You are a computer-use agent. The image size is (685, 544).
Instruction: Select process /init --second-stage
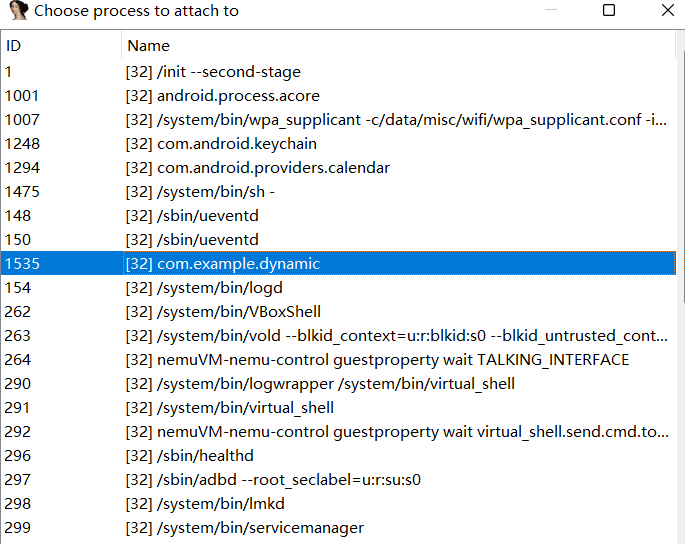338,72
